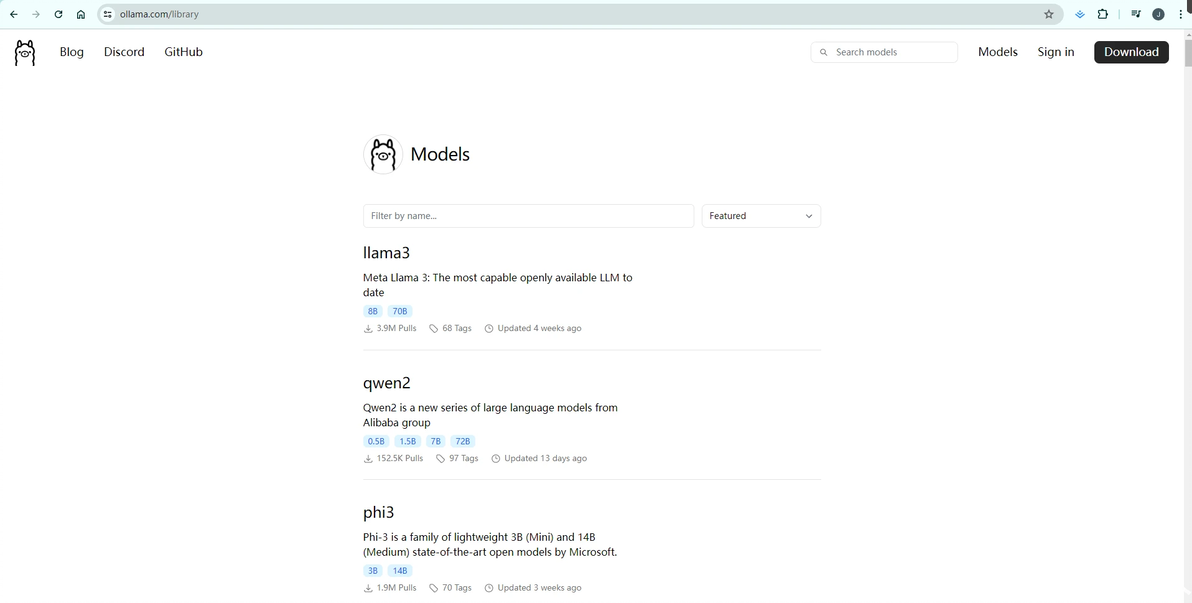Open the browser three-dot menu
The height and width of the screenshot is (603, 1192).
tap(1181, 14)
